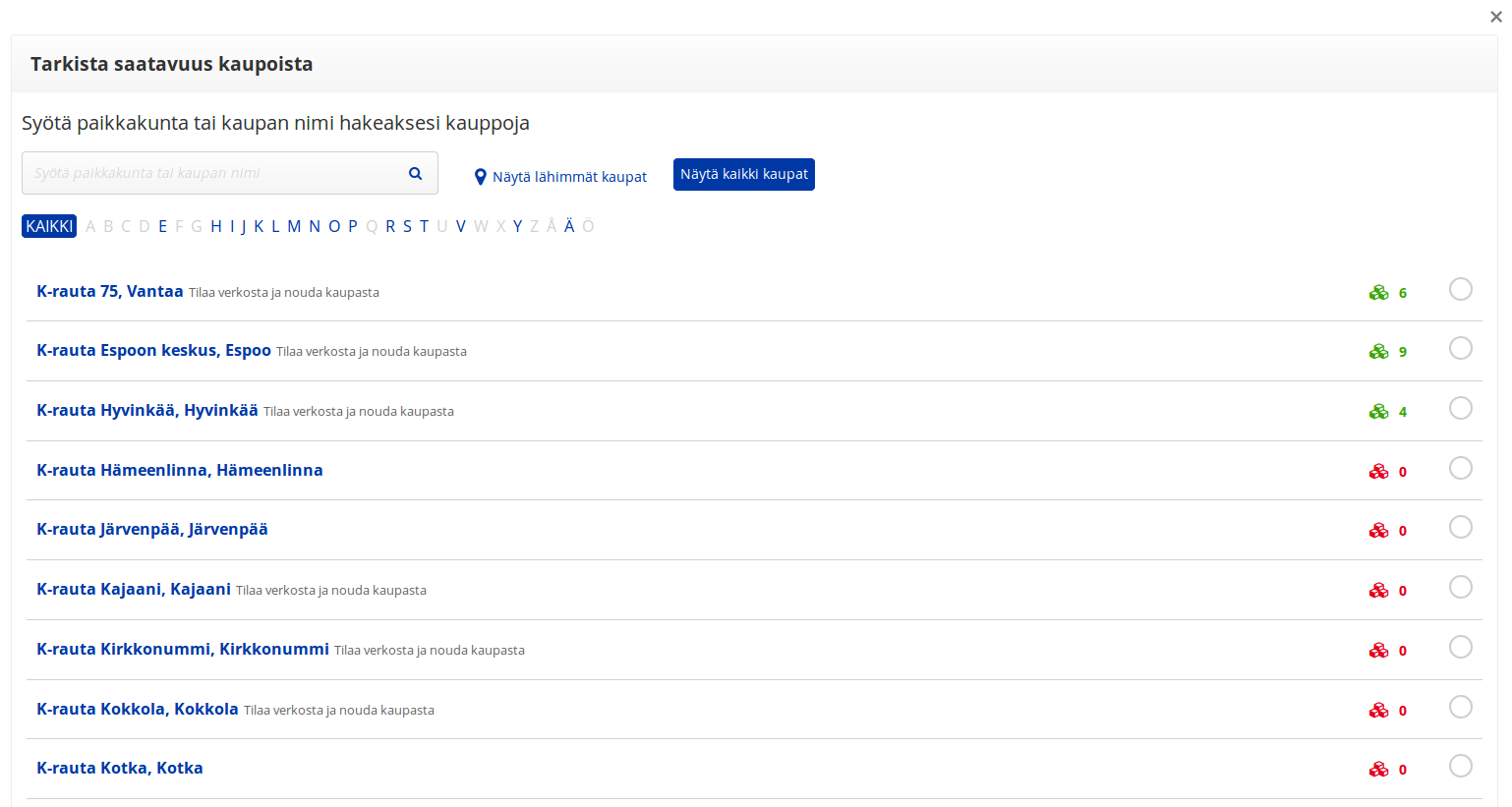The height and width of the screenshot is (807, 1512).
Task: Jump to stores under letter Y
Action: click(518, 226)
